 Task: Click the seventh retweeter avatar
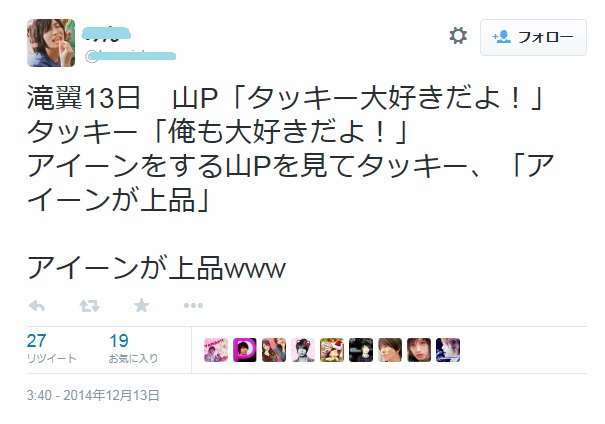tap(390, 350)
